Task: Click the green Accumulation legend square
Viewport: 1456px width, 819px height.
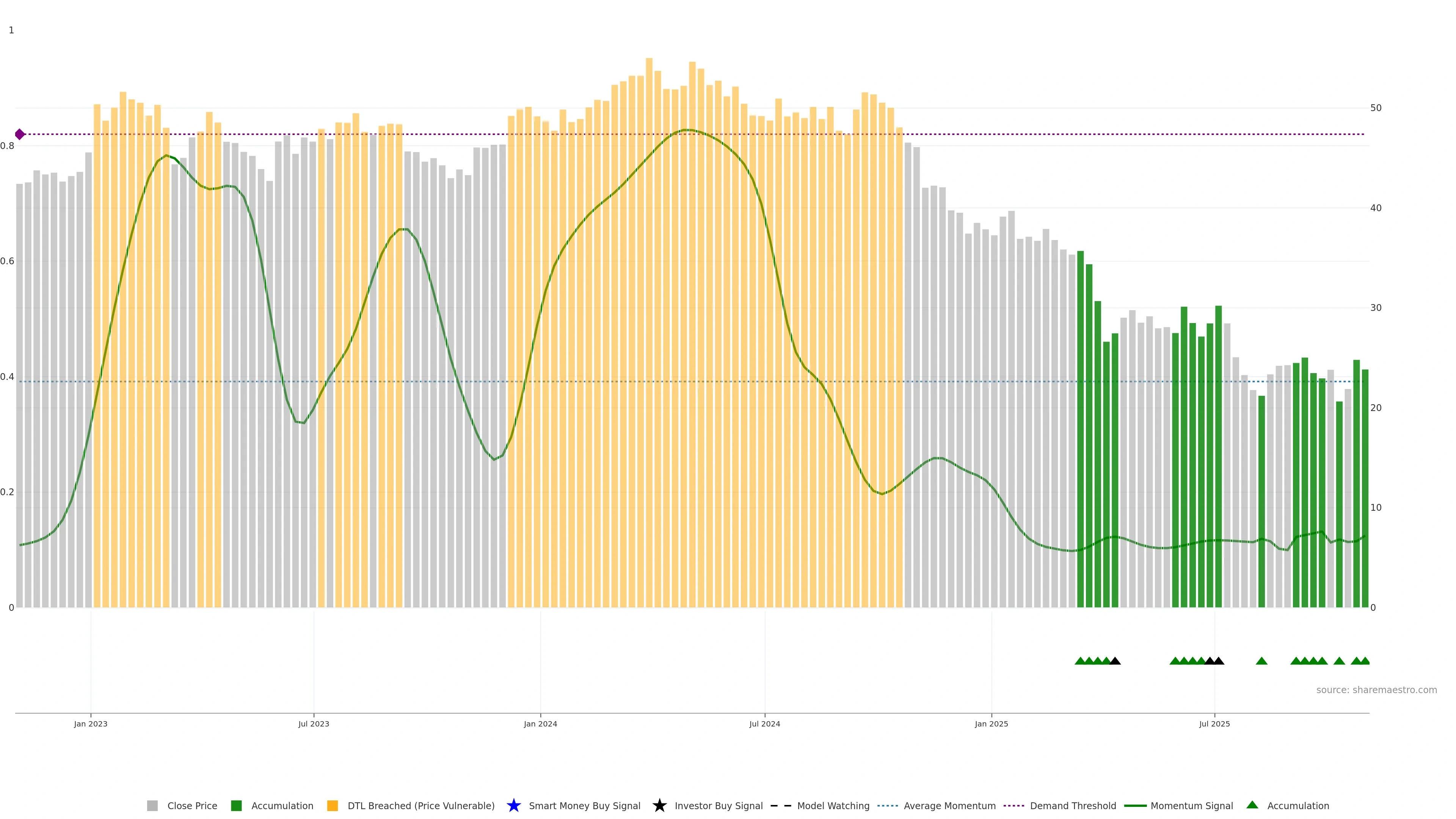Action: tap(236, 805)
